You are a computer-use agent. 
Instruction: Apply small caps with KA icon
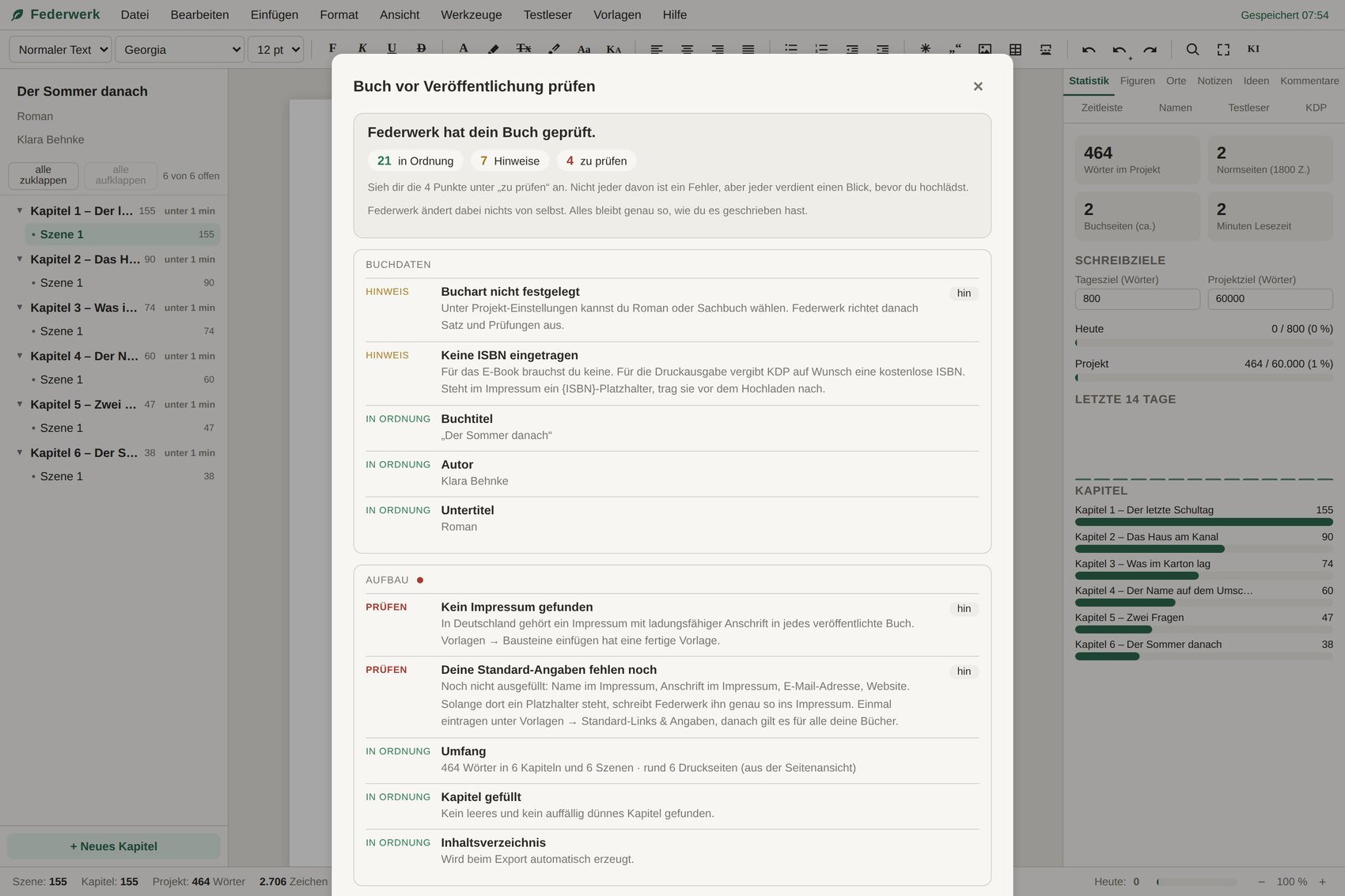point(614,49)
